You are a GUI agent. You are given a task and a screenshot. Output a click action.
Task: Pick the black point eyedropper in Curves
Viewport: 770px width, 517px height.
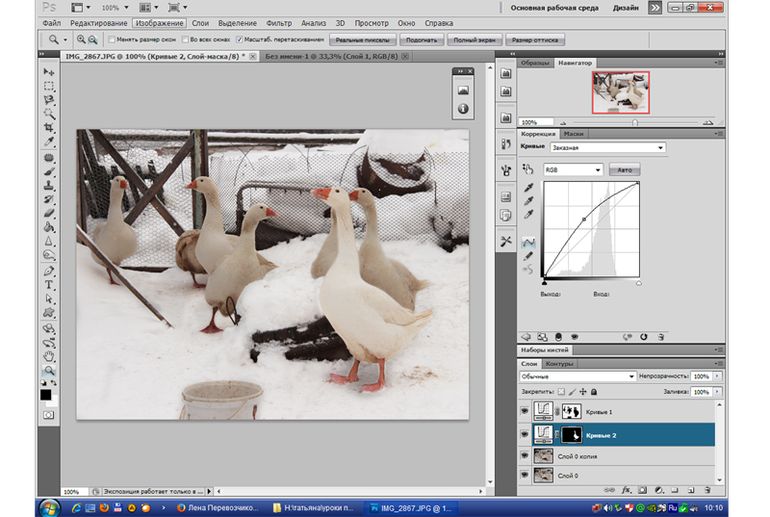[x=529, y=187]
